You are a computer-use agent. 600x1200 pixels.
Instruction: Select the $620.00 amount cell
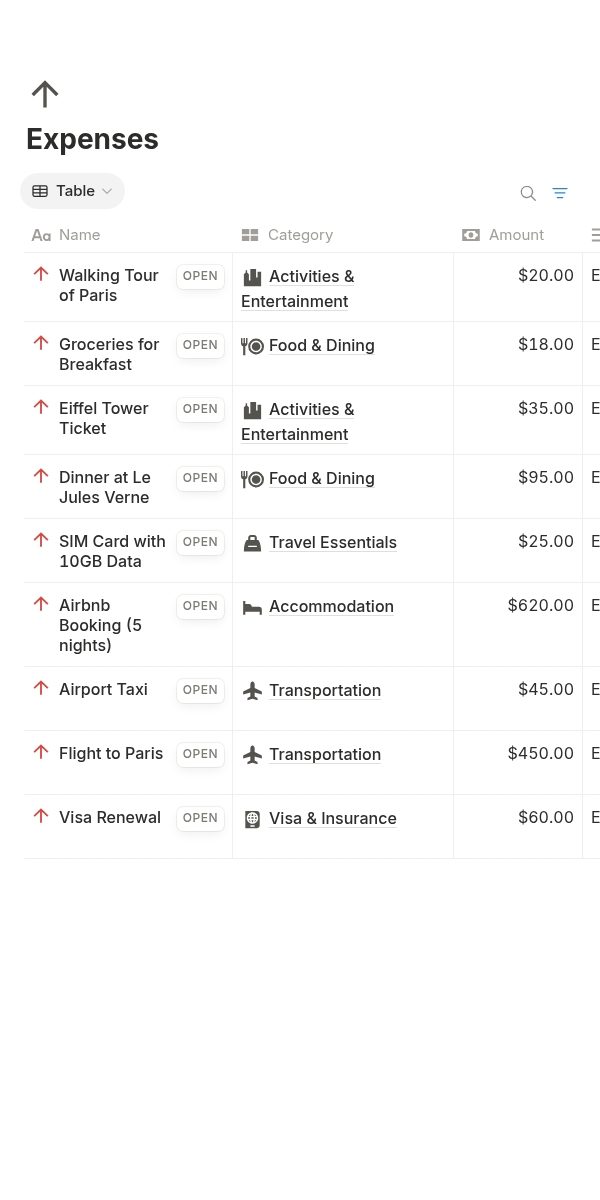(x=518, y=624)
